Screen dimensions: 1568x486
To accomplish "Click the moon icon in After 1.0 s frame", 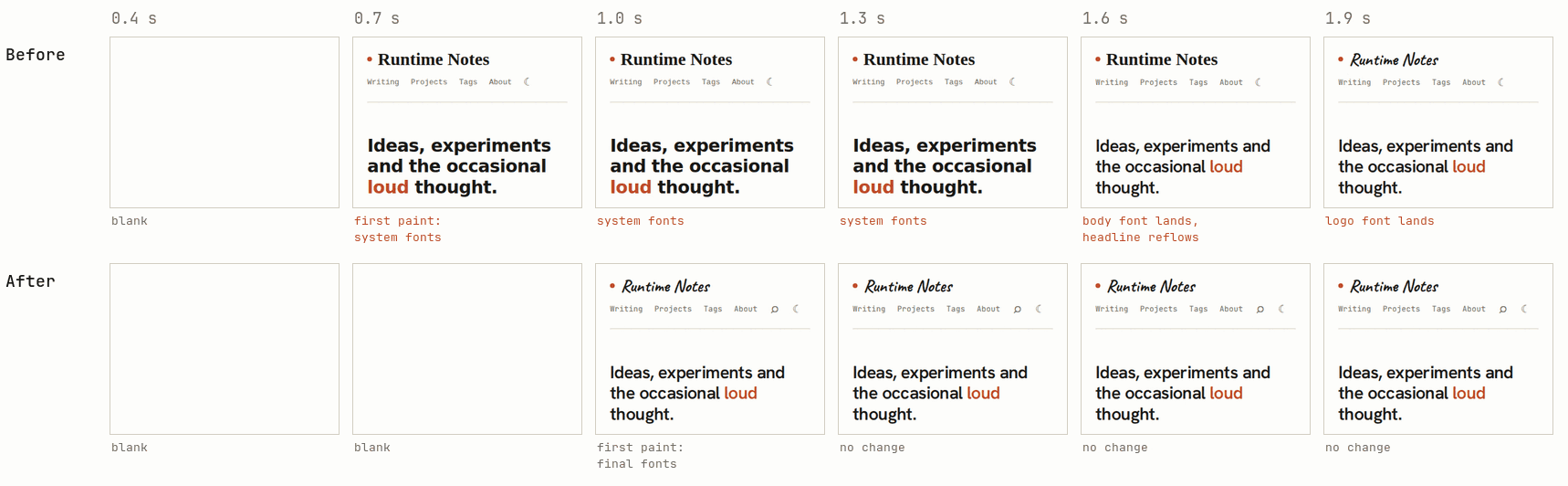I will pyautogui.click(x=796, y=309).
